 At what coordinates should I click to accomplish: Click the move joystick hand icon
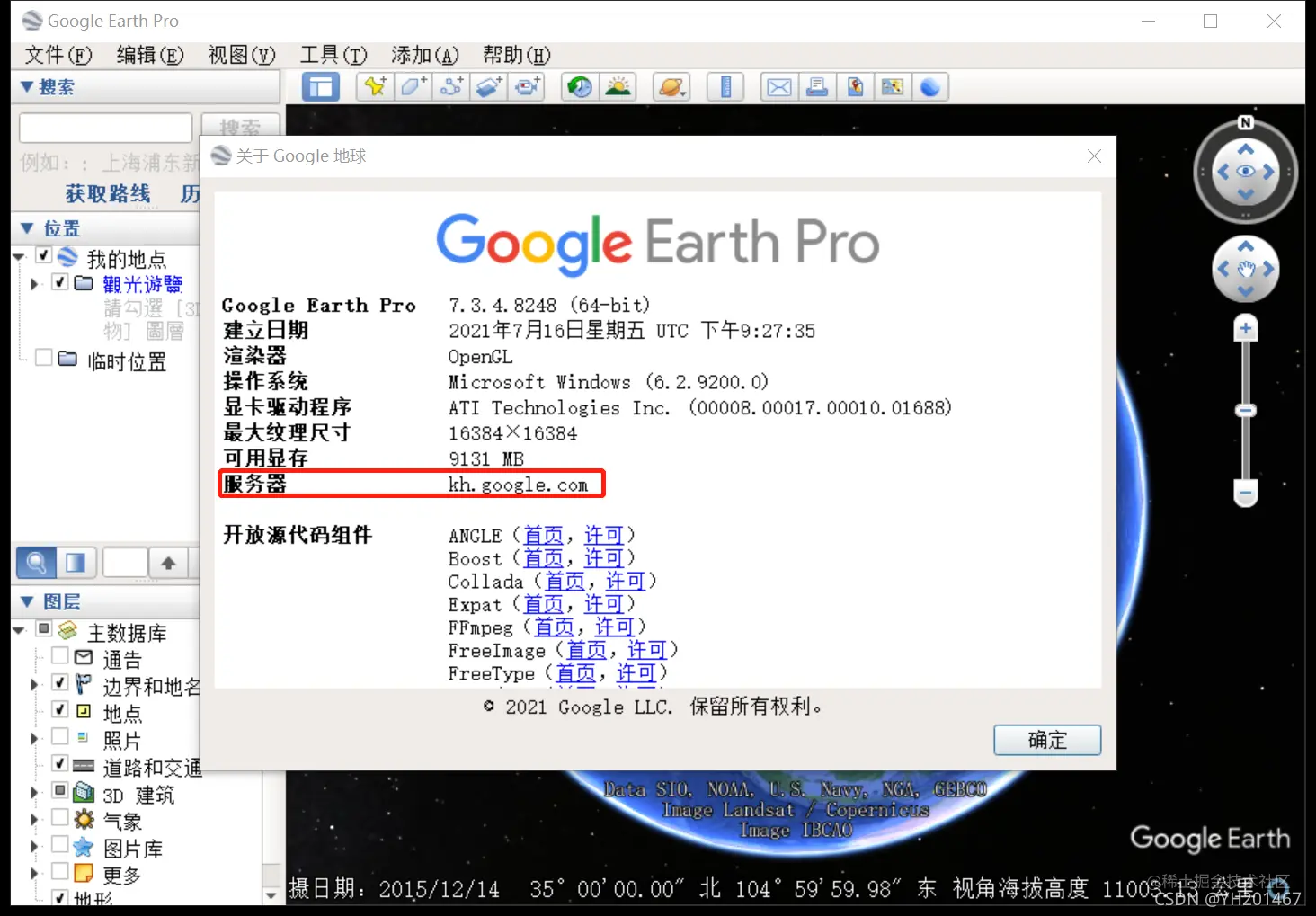pos(1245,269)
